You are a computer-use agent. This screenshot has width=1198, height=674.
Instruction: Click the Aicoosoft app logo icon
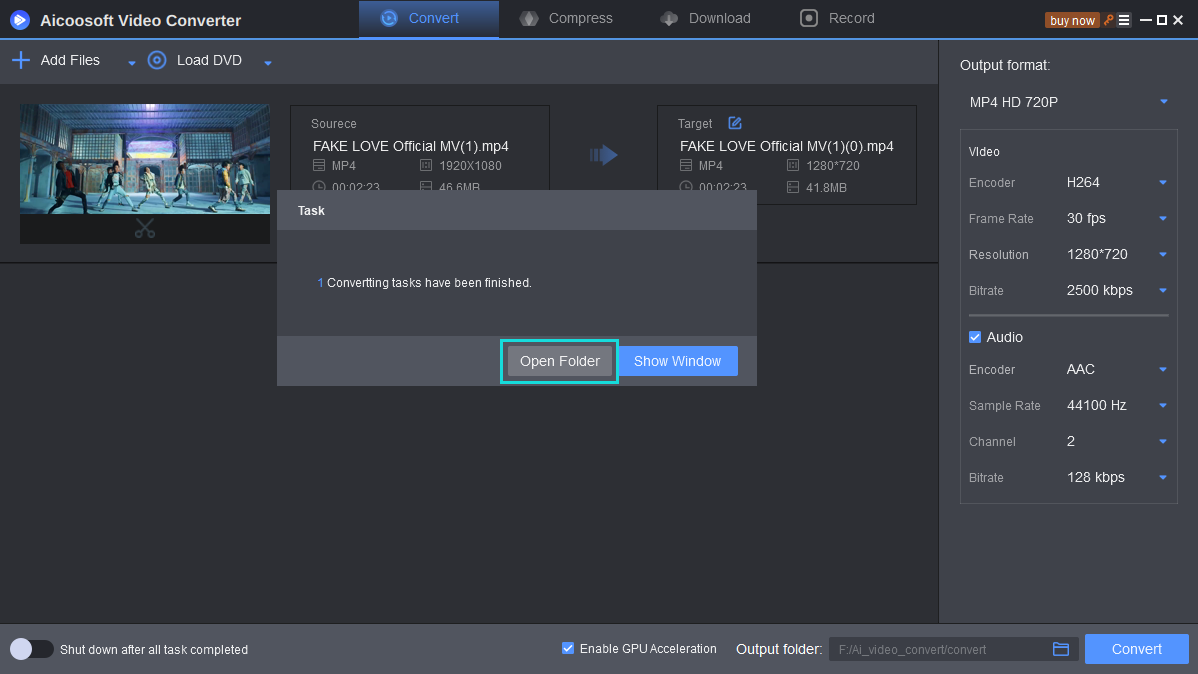click(x=20, y=20)
